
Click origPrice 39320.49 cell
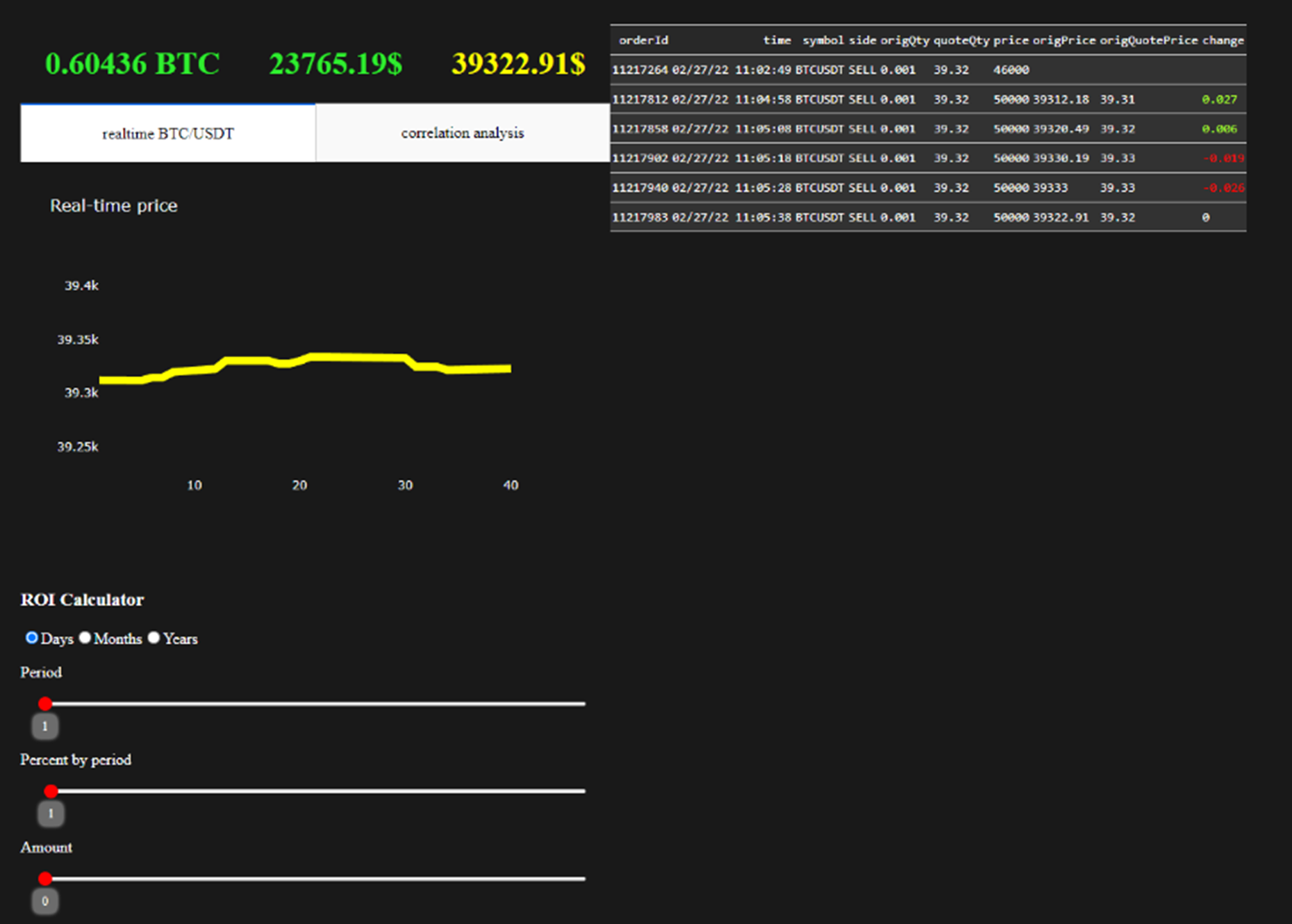[1061, 129]
